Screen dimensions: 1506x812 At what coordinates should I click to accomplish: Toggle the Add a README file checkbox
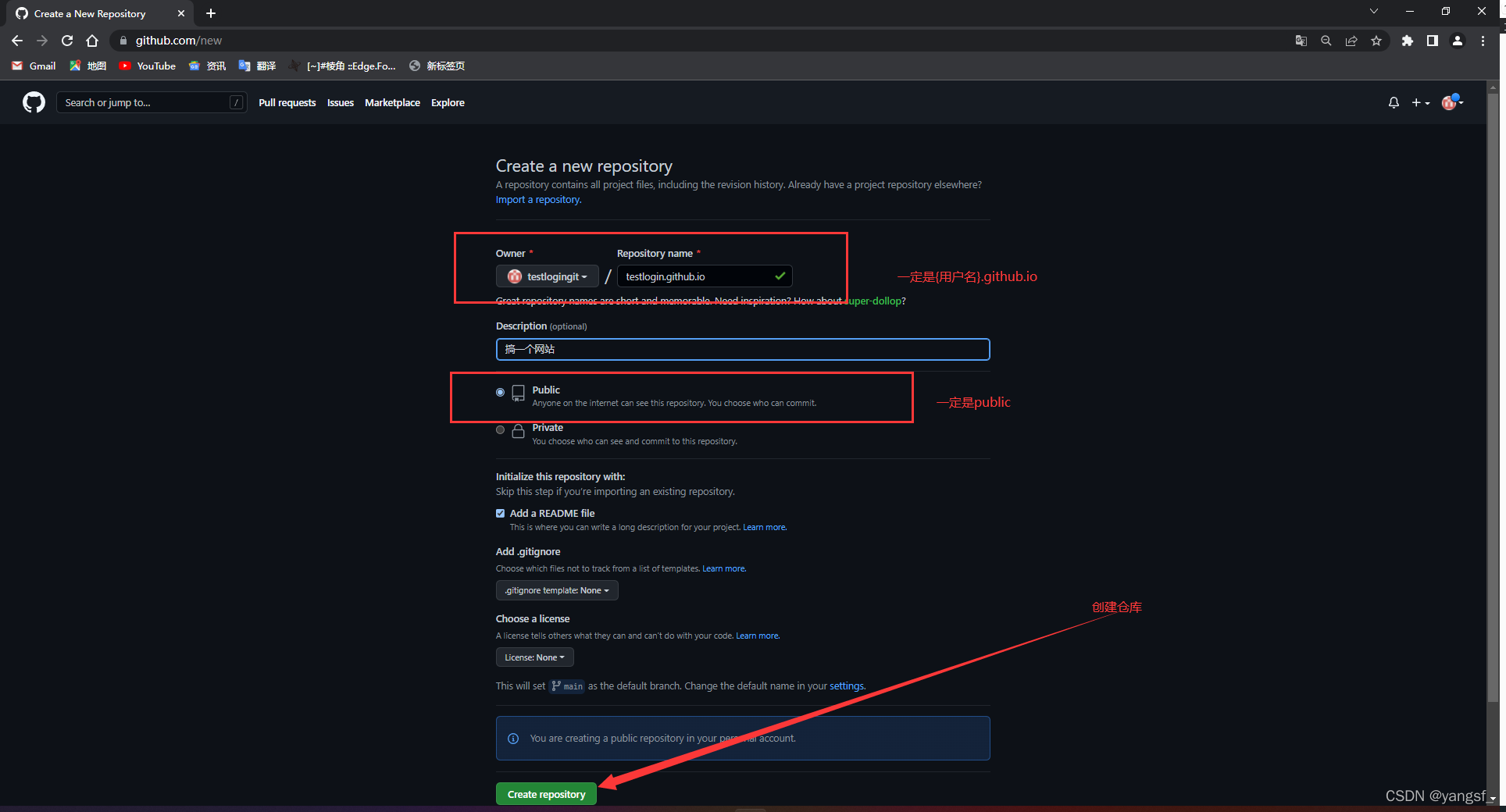tap(501, 513)
